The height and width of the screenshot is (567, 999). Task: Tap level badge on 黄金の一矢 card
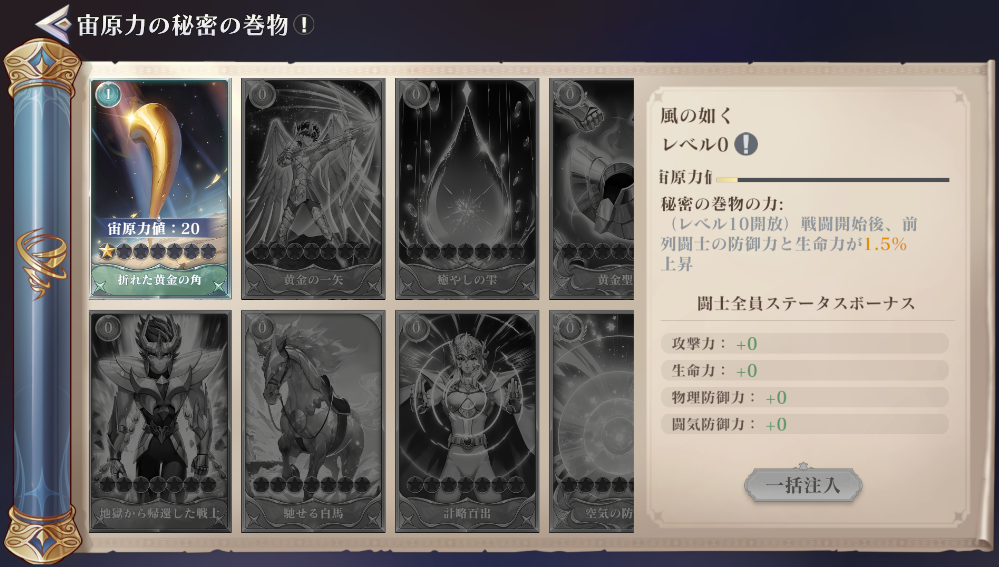pyautogui.click(x=262, y=96)
